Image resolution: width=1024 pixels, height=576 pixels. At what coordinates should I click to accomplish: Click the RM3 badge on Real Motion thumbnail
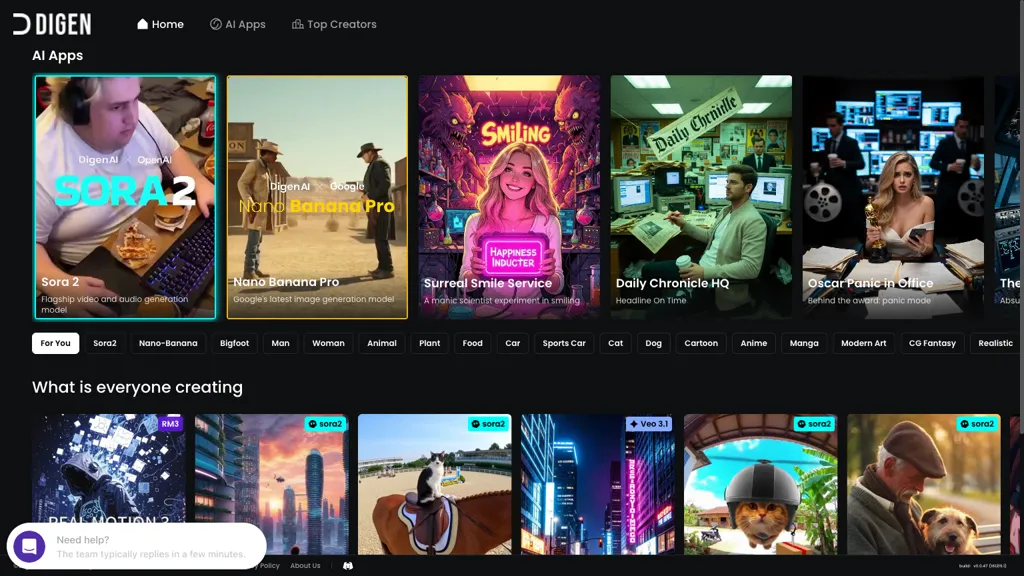coord(170,424)
